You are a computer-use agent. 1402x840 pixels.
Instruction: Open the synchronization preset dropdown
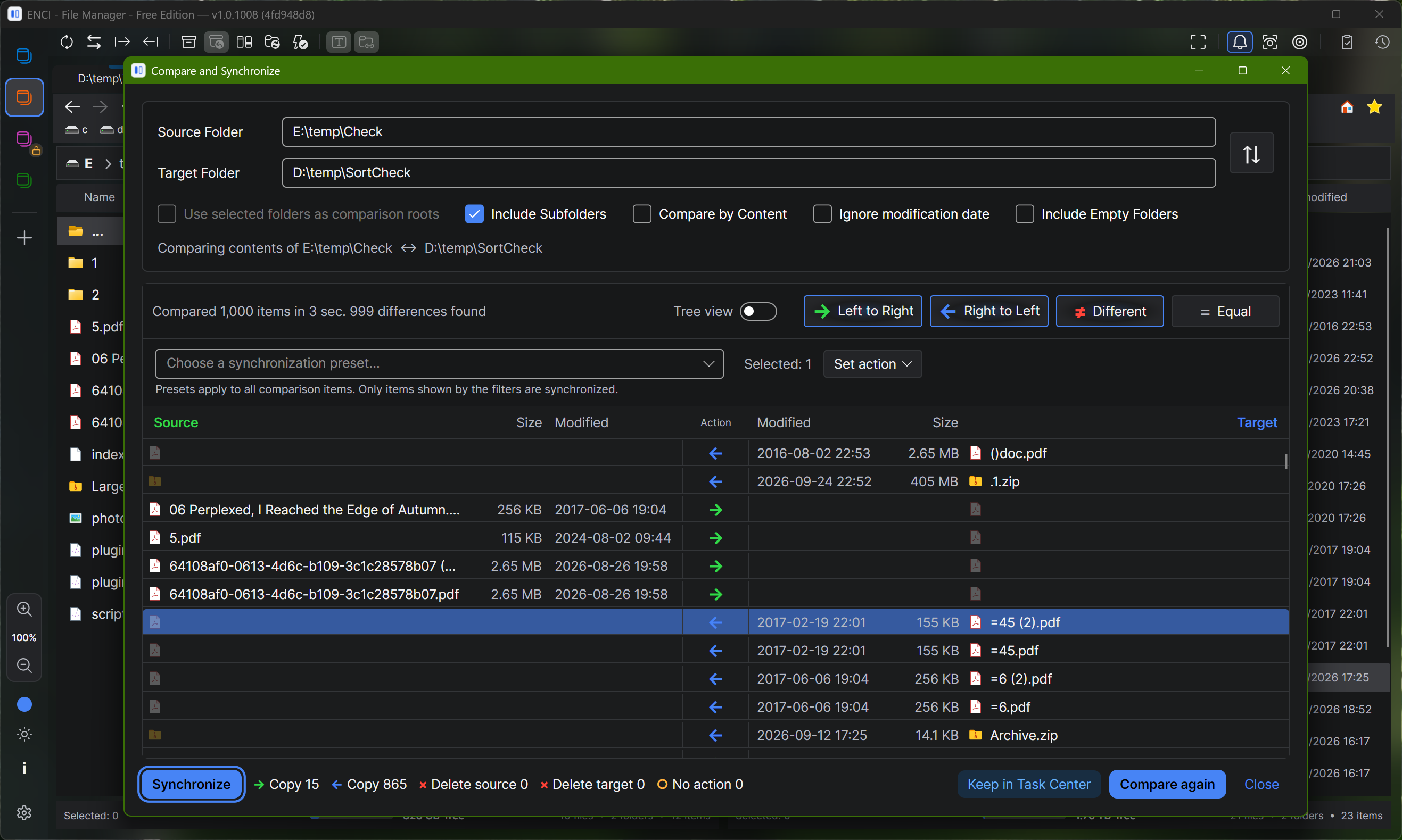[x=440, y=363]
